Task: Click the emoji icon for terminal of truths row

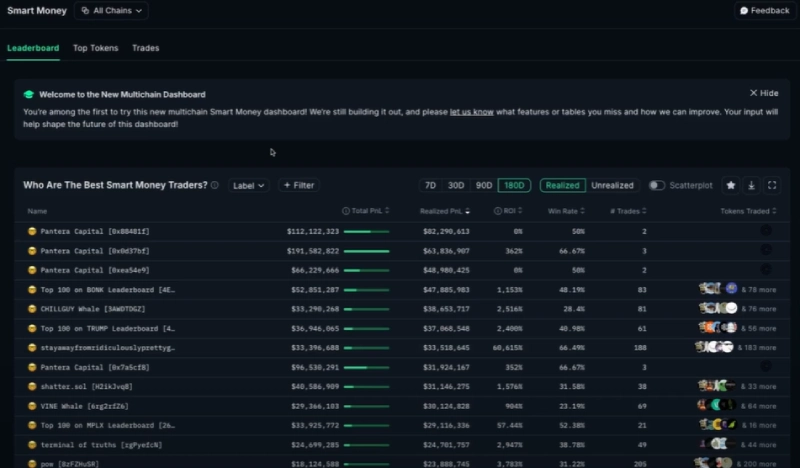Action: point(32,445)
